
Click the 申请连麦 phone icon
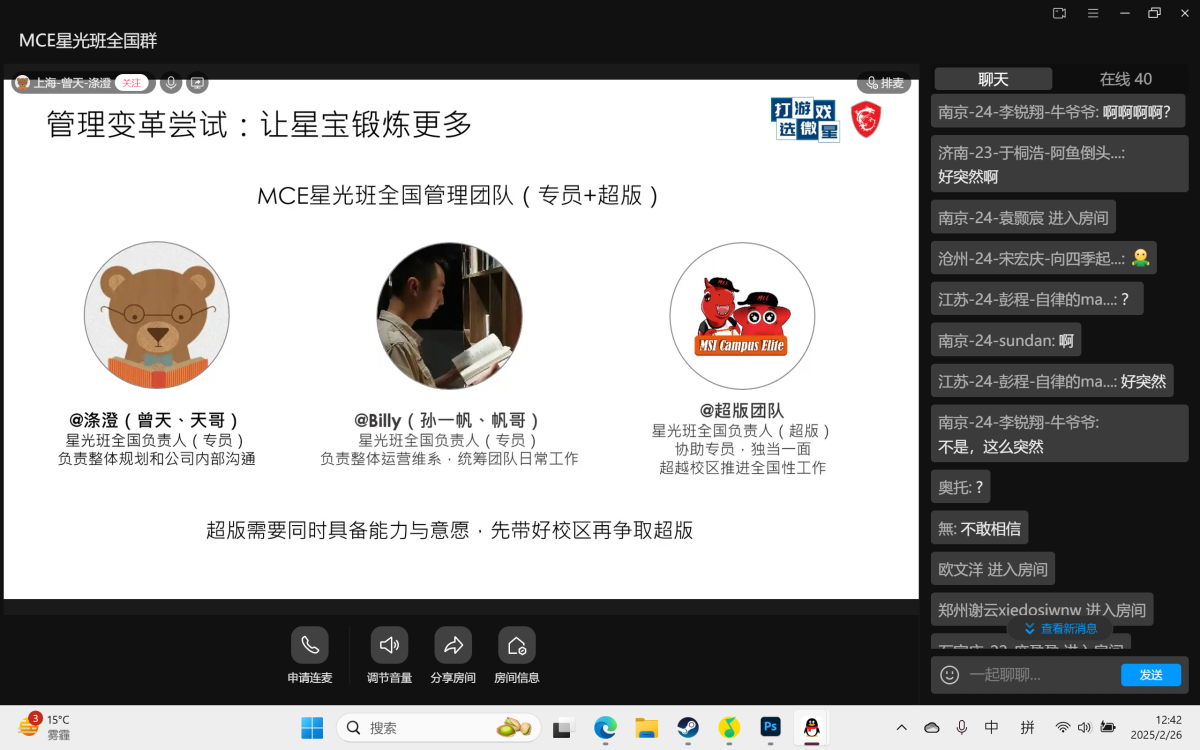coord(309,645)
